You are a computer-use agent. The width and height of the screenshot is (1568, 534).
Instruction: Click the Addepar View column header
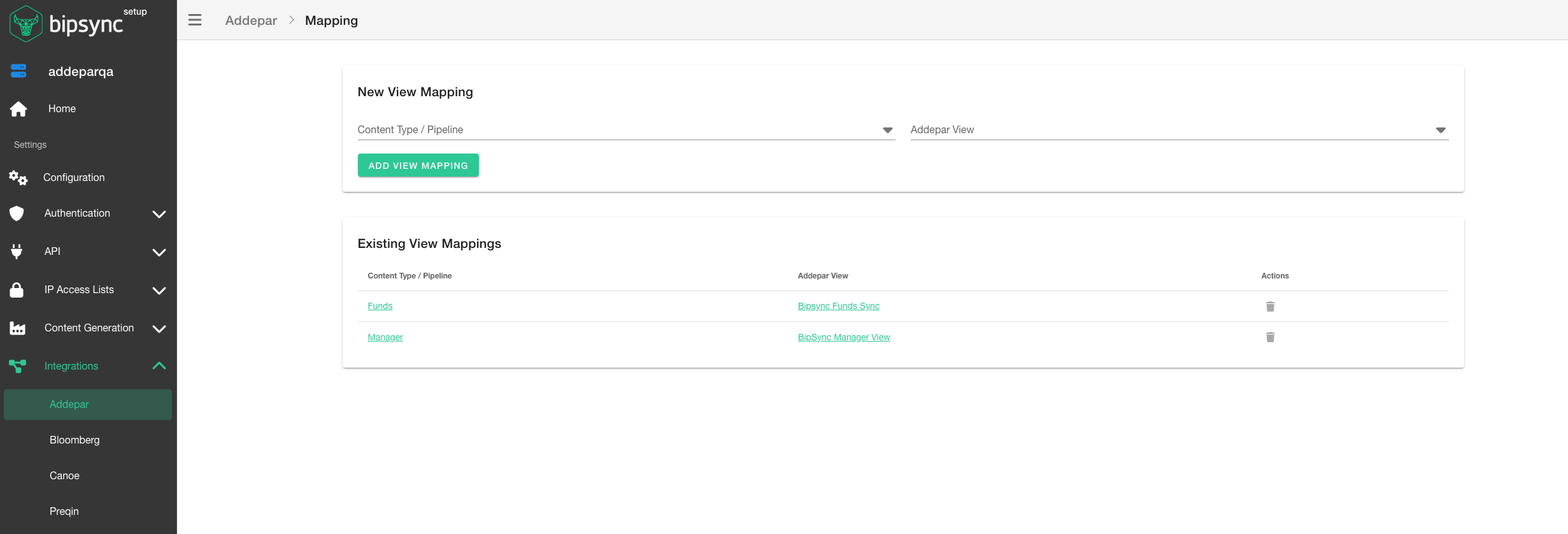822,276
